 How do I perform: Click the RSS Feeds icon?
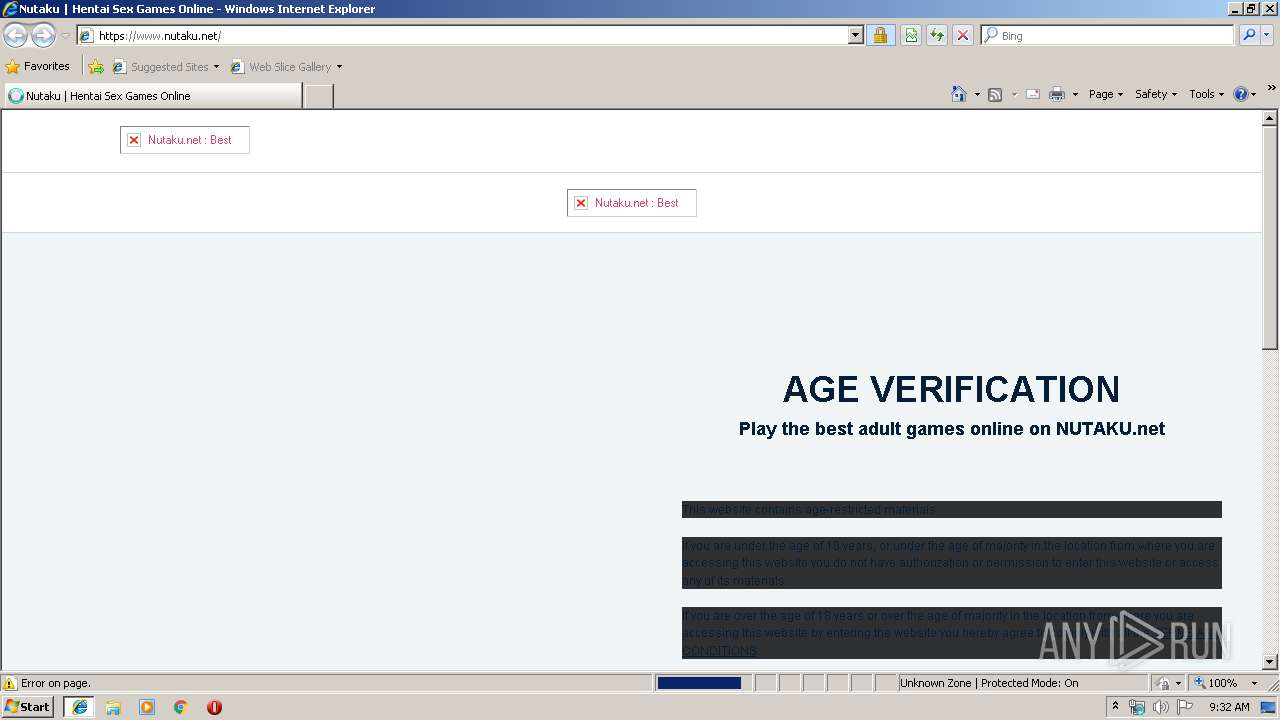coord(995,94)
